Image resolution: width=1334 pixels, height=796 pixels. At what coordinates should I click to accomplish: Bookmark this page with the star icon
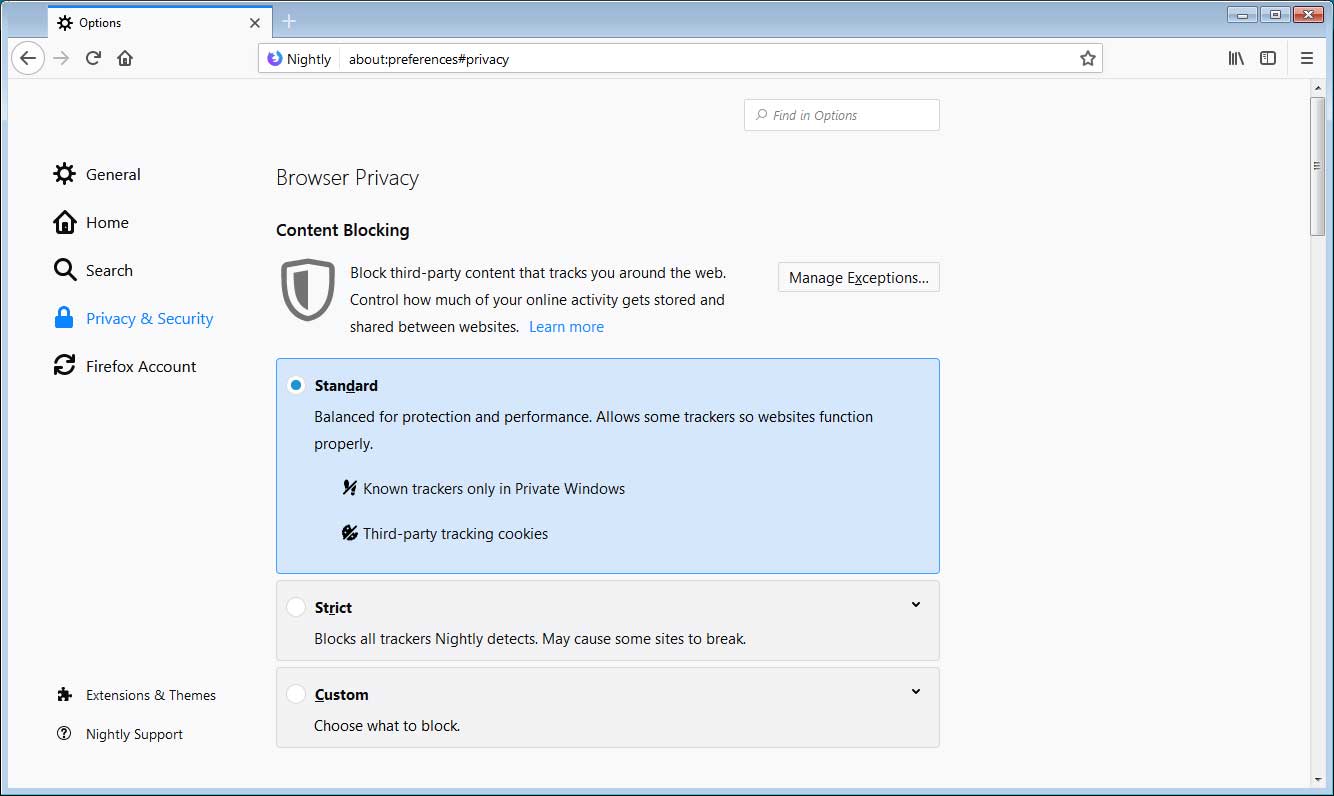coord(1088,59)
